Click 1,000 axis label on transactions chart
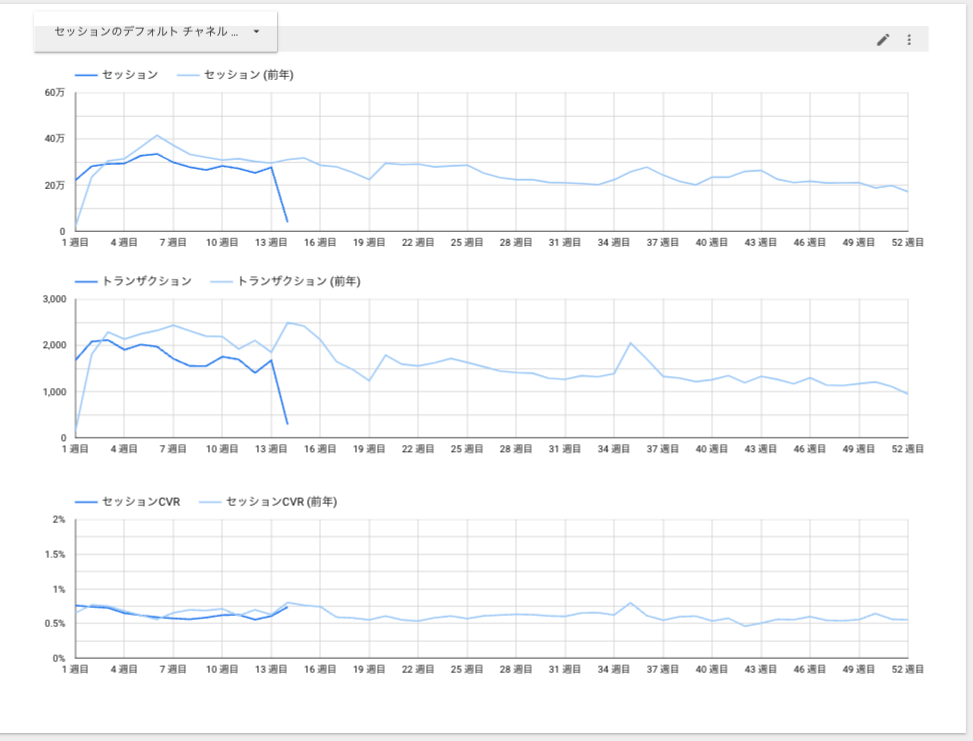The height and width of the screenshot is (741, 973). point(55,392)
